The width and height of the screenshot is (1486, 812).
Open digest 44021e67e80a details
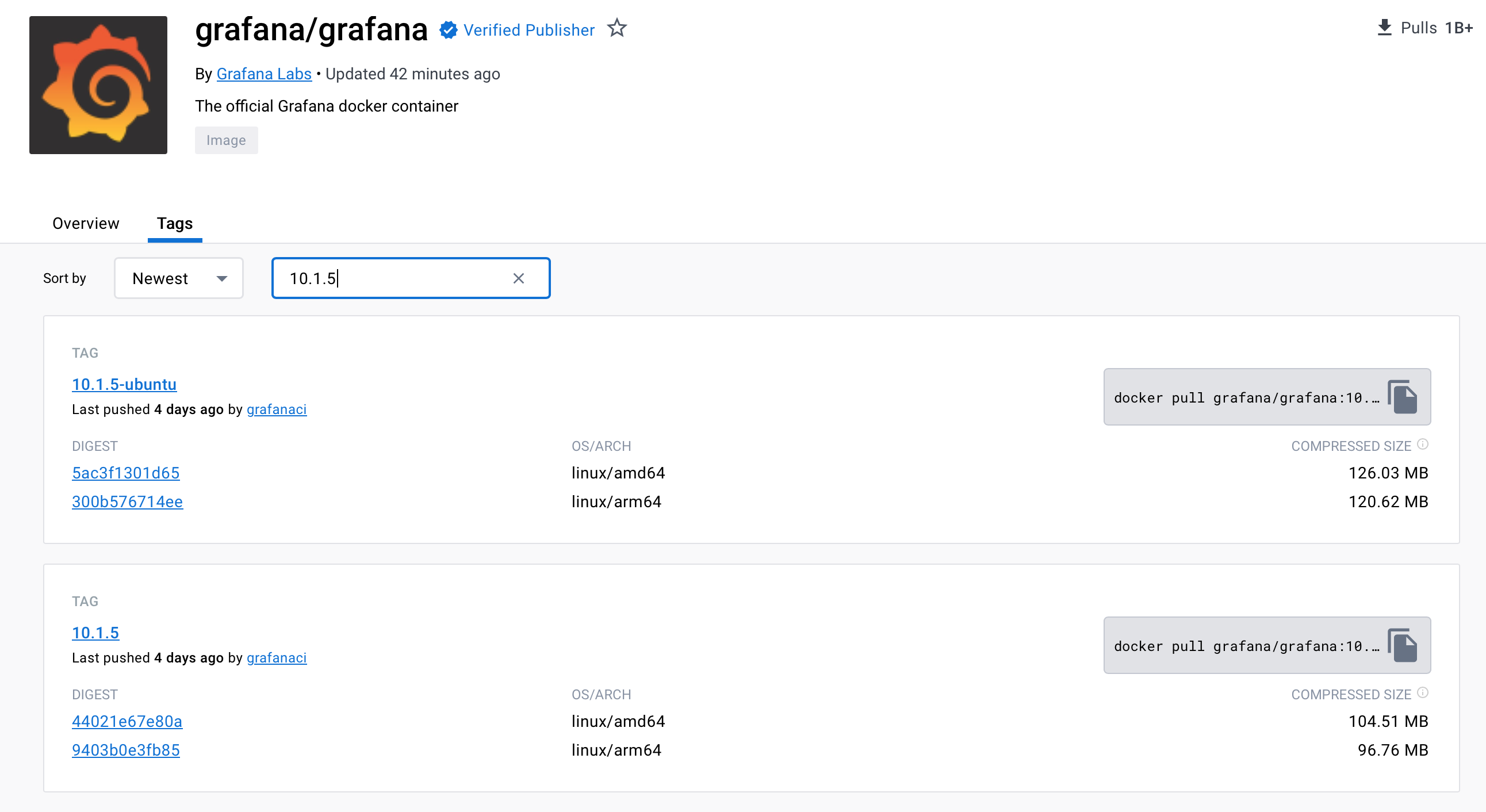127,722
